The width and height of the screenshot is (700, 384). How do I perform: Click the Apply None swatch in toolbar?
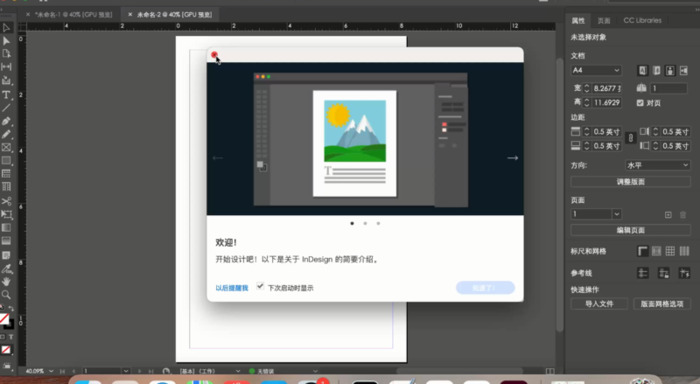pyautogui.click(x=6, y=350)
